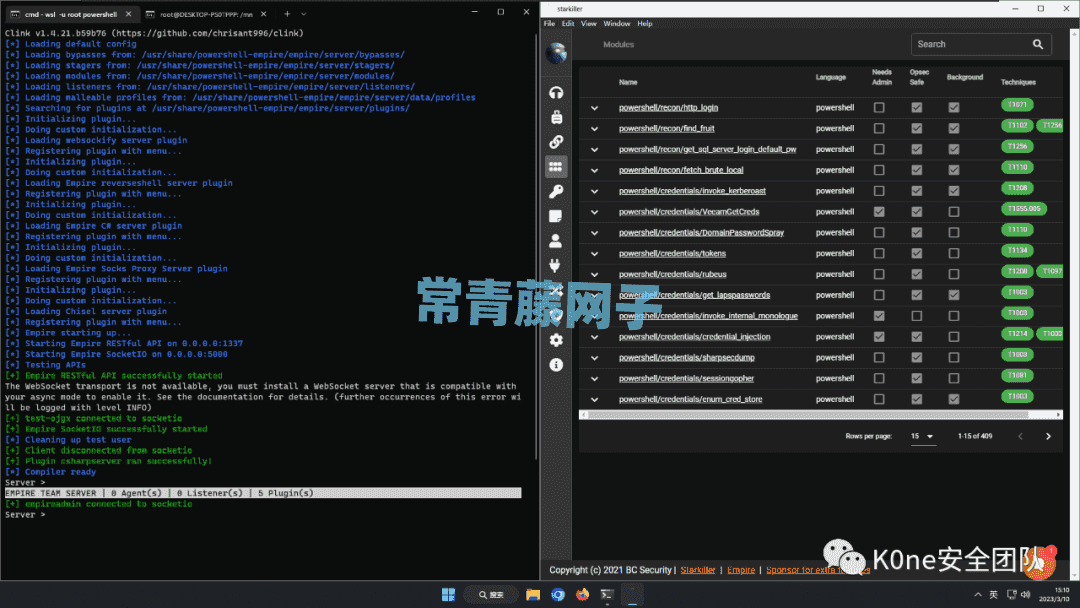The width and height of the screenshot is (1080, 608).
Task: Open the View menu in Starkiller
Action: click(589, 23)
